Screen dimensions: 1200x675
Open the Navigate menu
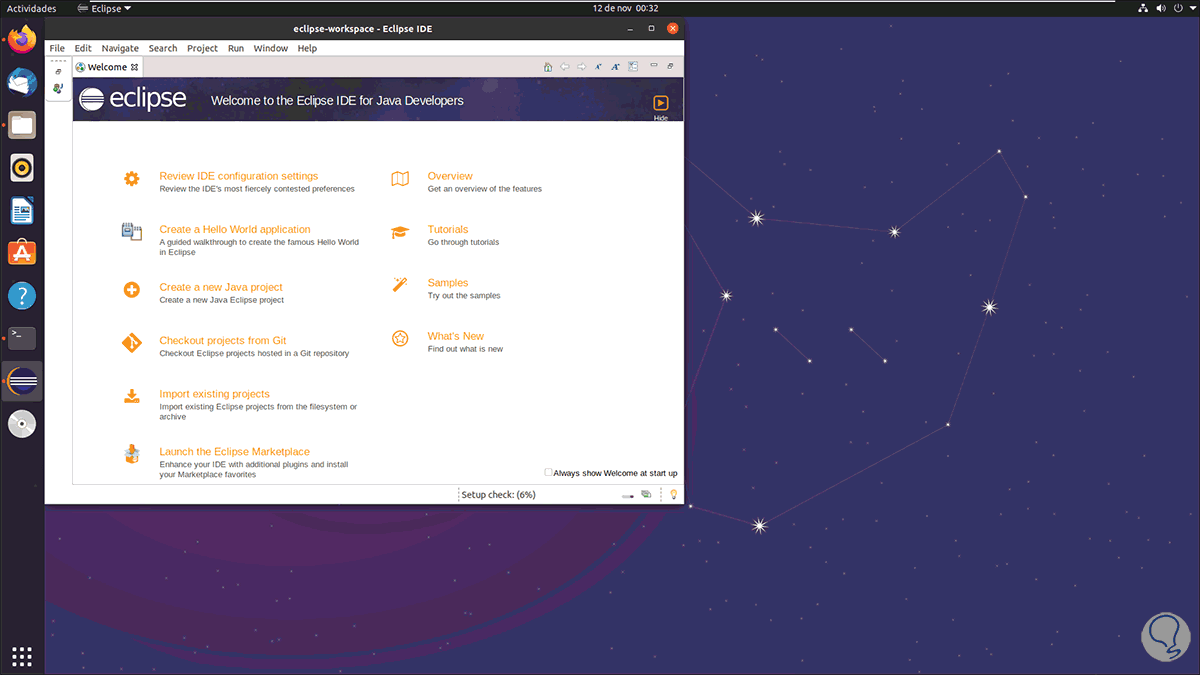(120, 48)
